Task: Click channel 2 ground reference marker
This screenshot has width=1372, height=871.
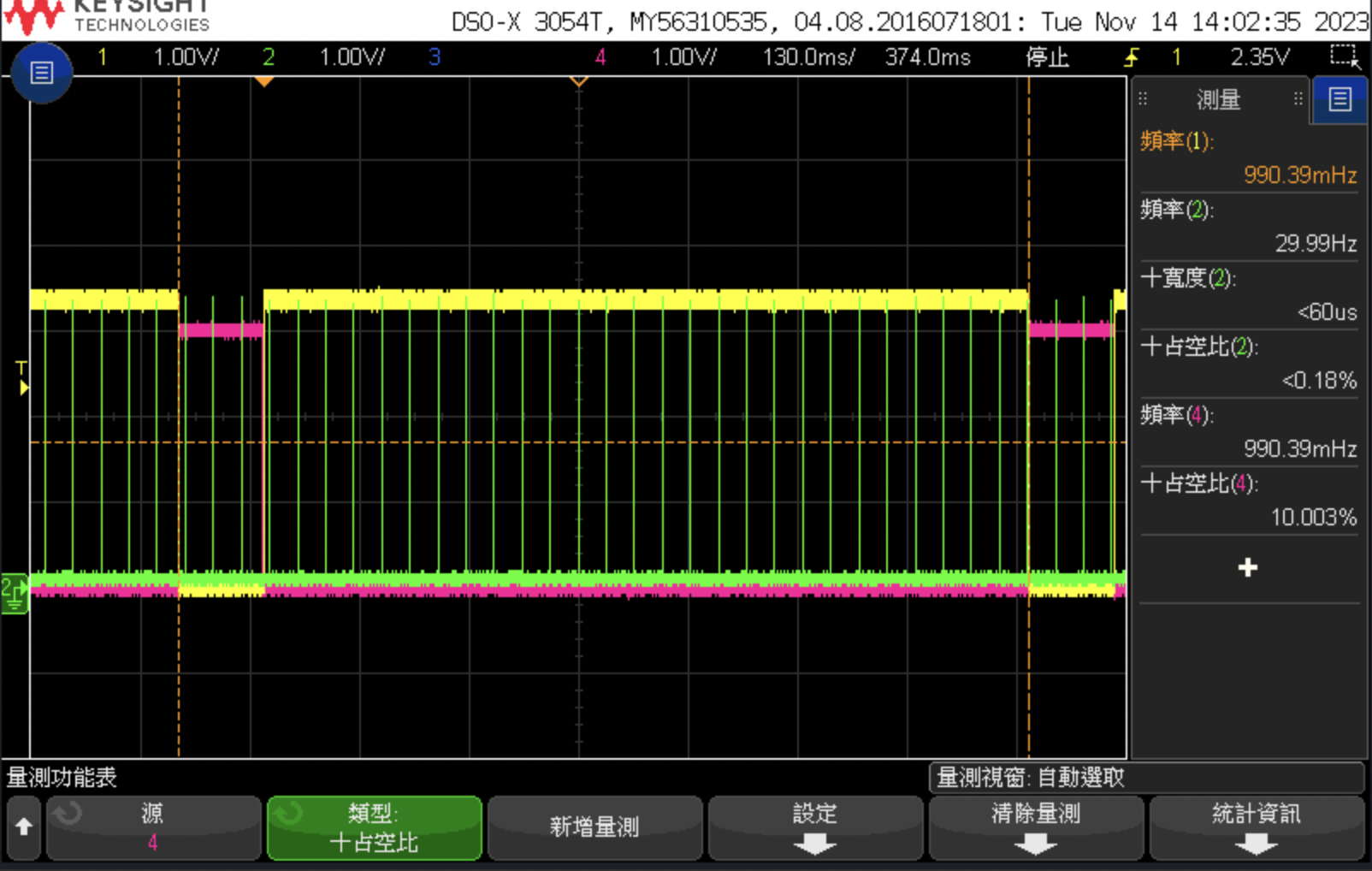Action: pyautogui.click(x=15, y=593)
